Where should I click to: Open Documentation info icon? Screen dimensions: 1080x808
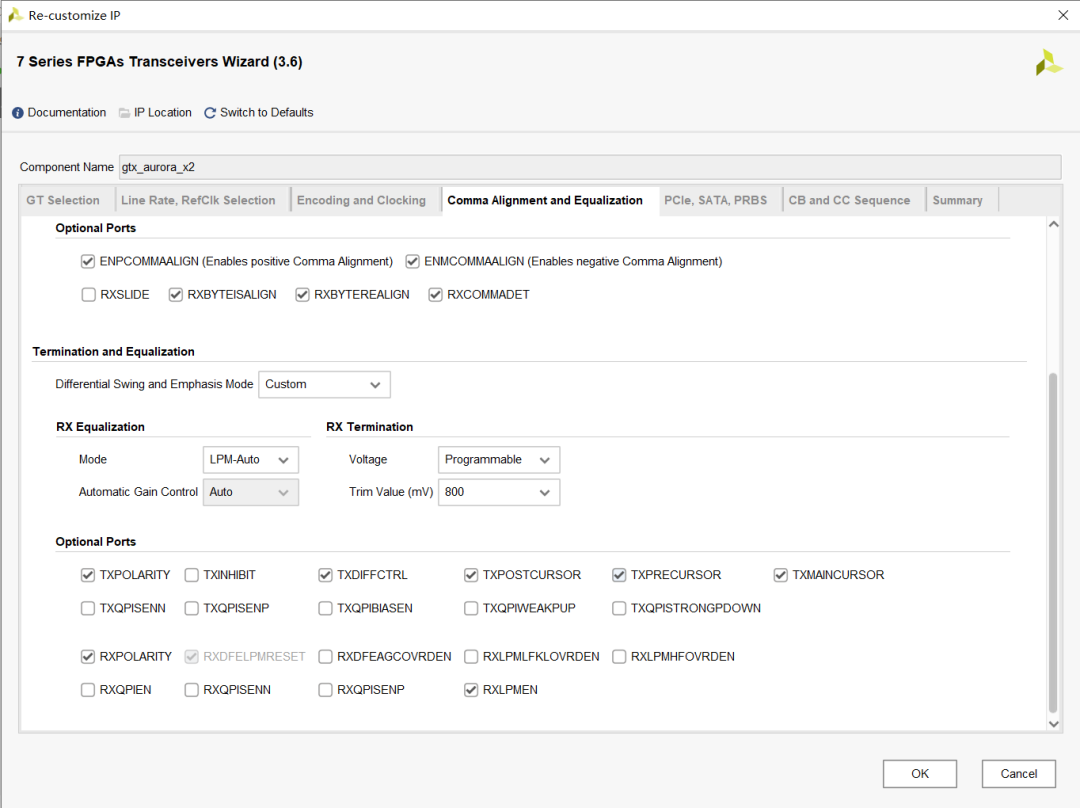[x=18, y=113]
